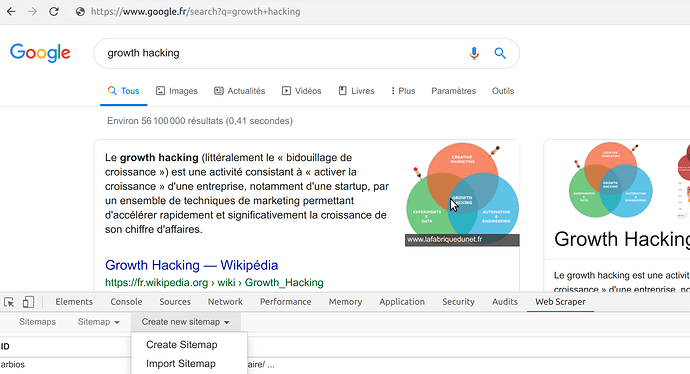Click the Sitemaps button in Web Scraper

(37, 322)
